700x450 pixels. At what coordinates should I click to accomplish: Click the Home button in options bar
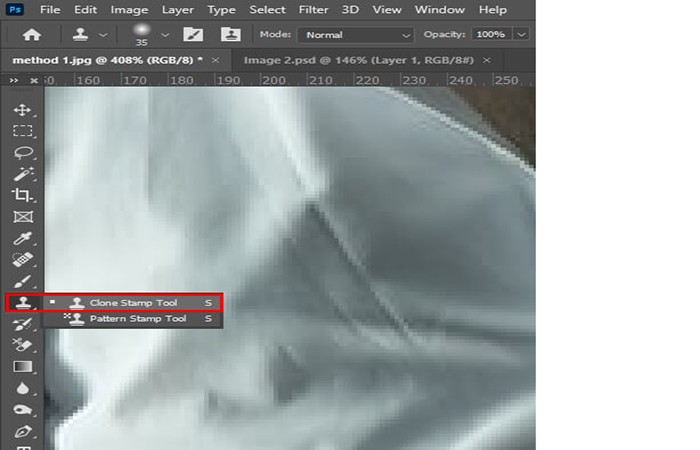point(32,34)
